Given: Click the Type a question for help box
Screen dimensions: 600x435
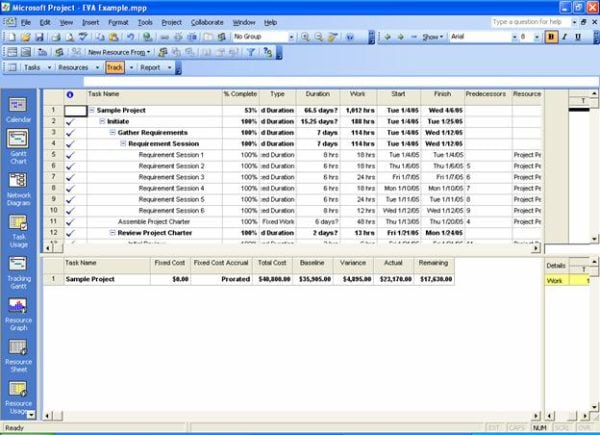Looking at the screenshot, I should [530, 22].
